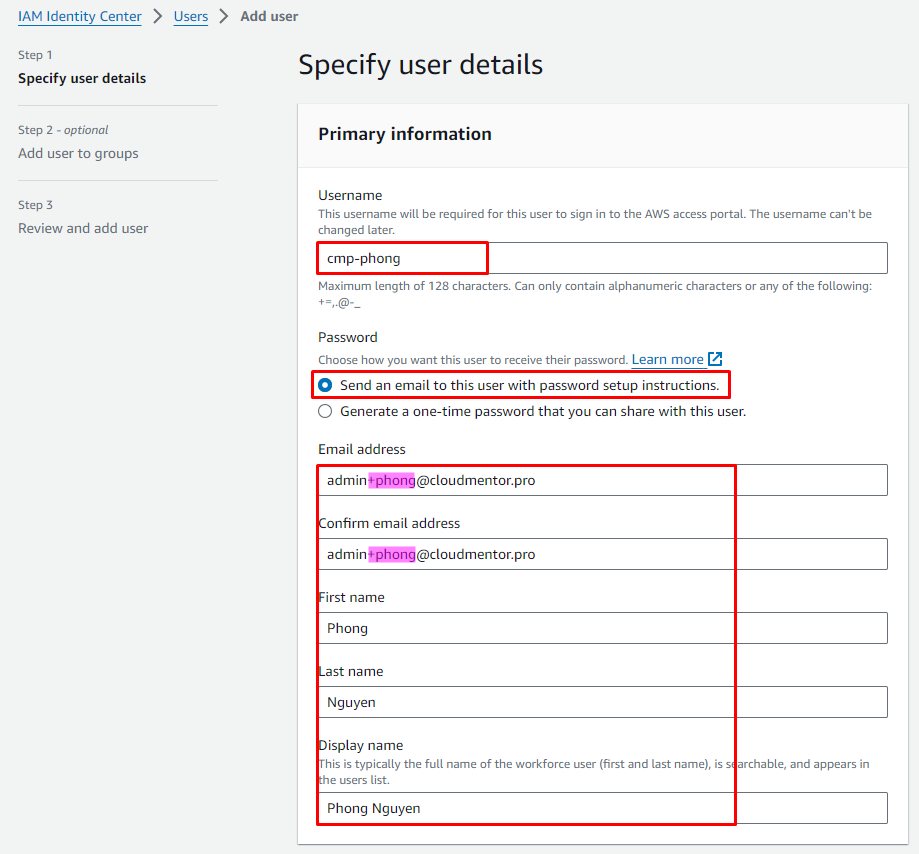Image resolution: width=919 pixels, height=854 pixels.
Task: Choose Generate a one-time password option
Action: (x=325, y=411)
